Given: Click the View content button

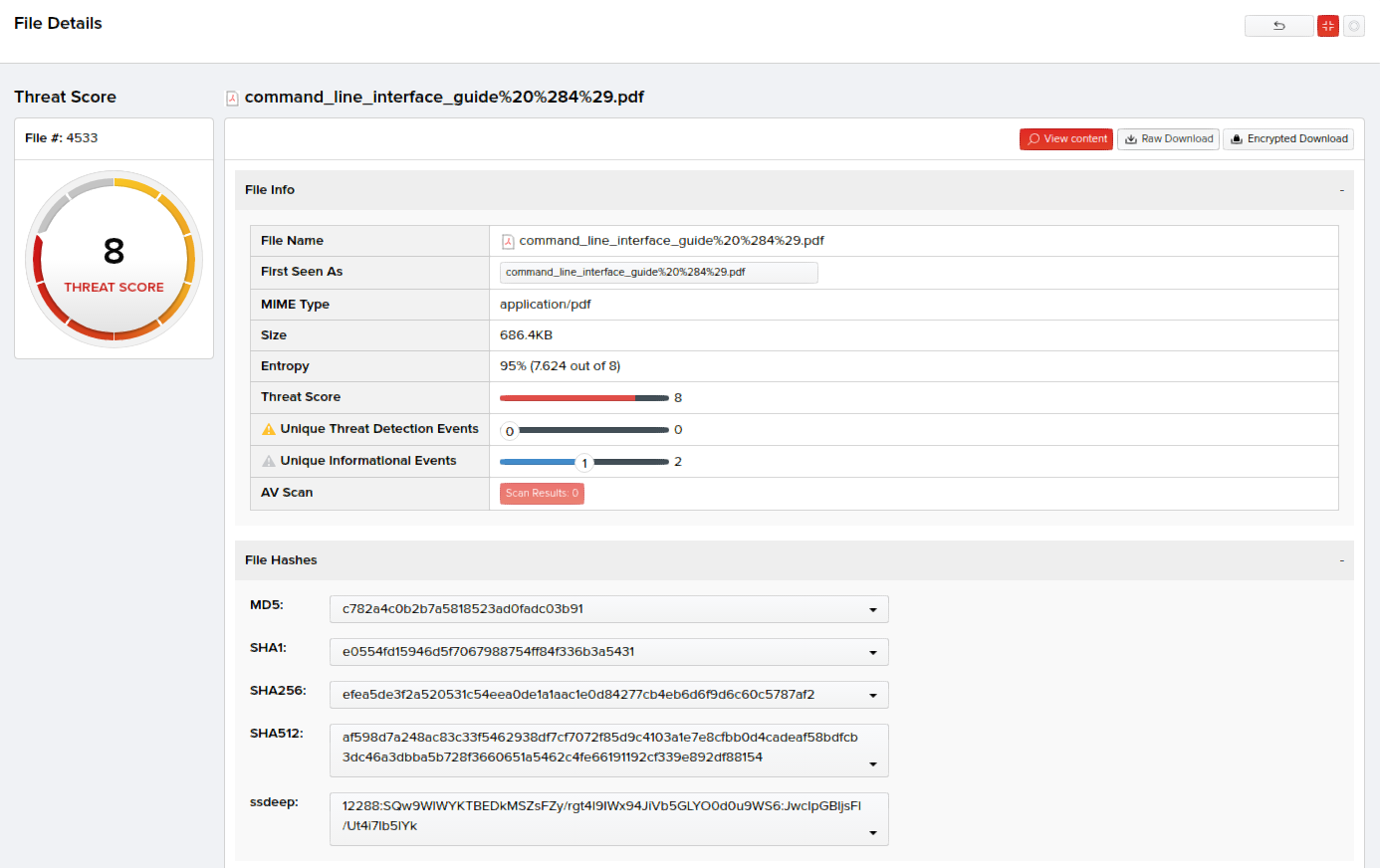Looking at the screenshot, I should (x=1065, y=139).
